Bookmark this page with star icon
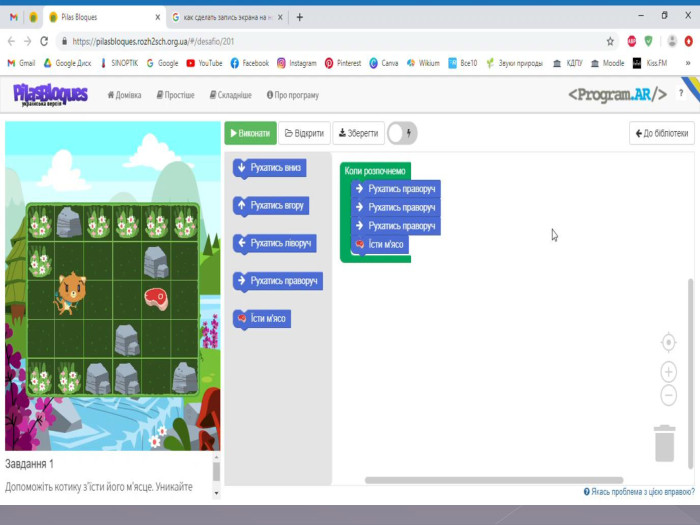This screenshot has height=525, width=700. (x=610, y=41)
